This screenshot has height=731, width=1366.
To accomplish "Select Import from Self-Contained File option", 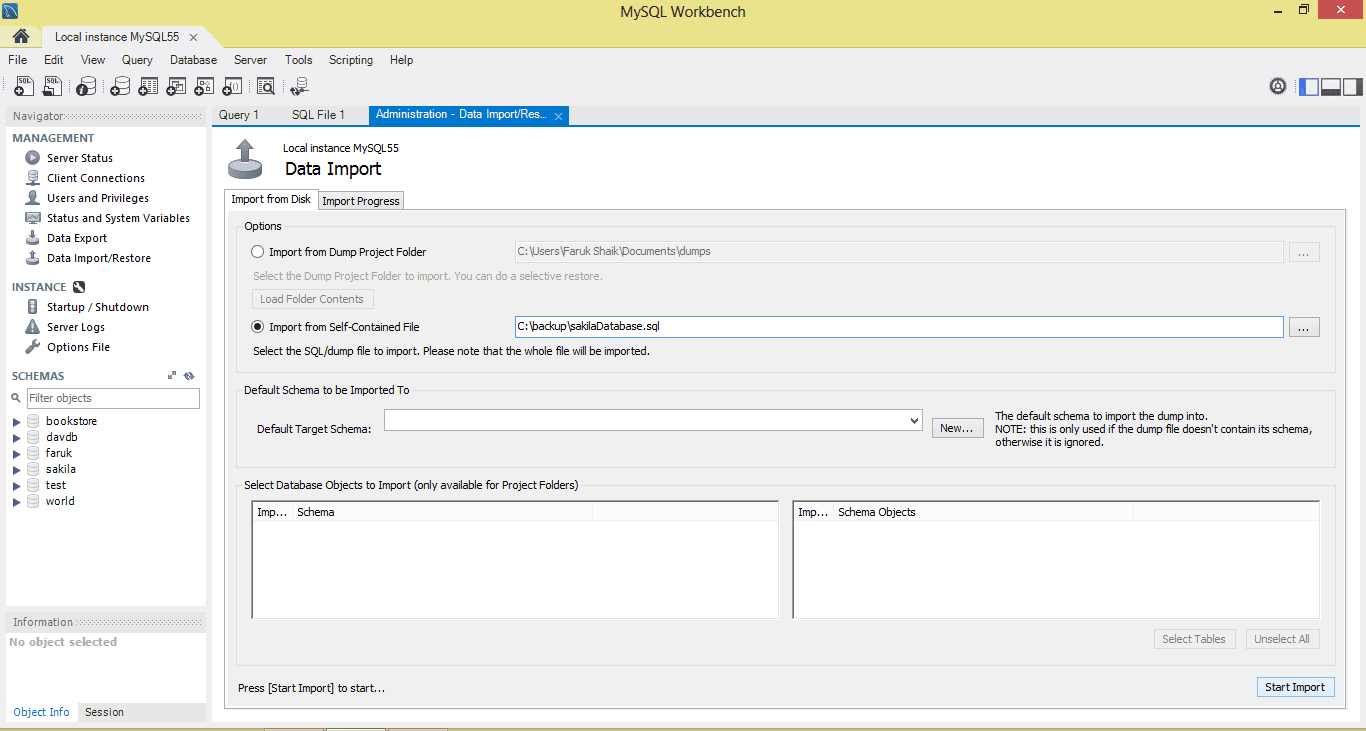I will [257, 326].
